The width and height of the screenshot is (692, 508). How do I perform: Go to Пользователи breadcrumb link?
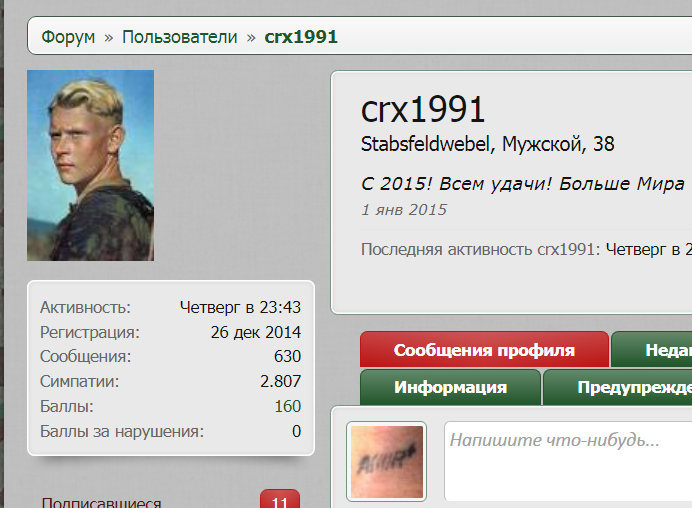[x=180, y=37]
